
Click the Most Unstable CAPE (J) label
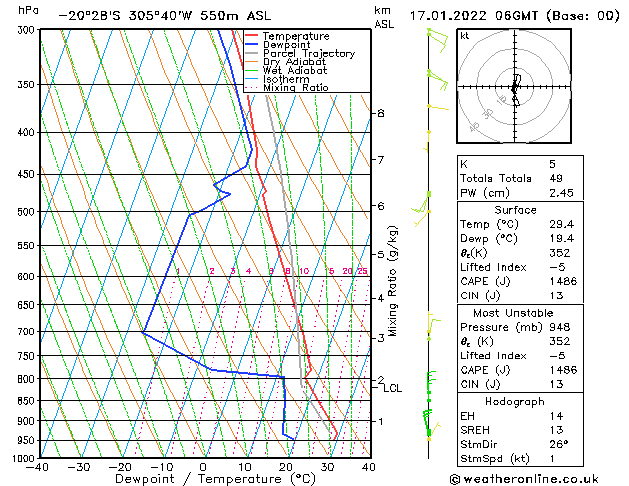pos(485,370)
